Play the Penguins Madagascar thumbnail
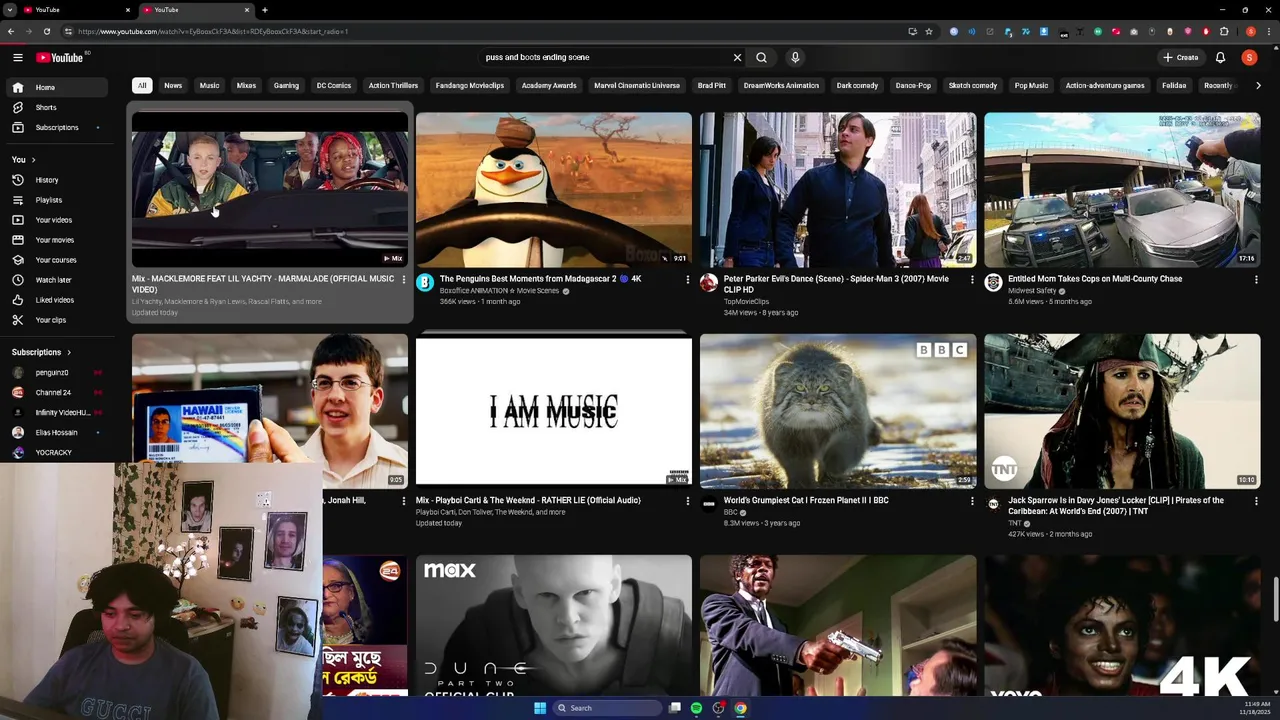 554,189
